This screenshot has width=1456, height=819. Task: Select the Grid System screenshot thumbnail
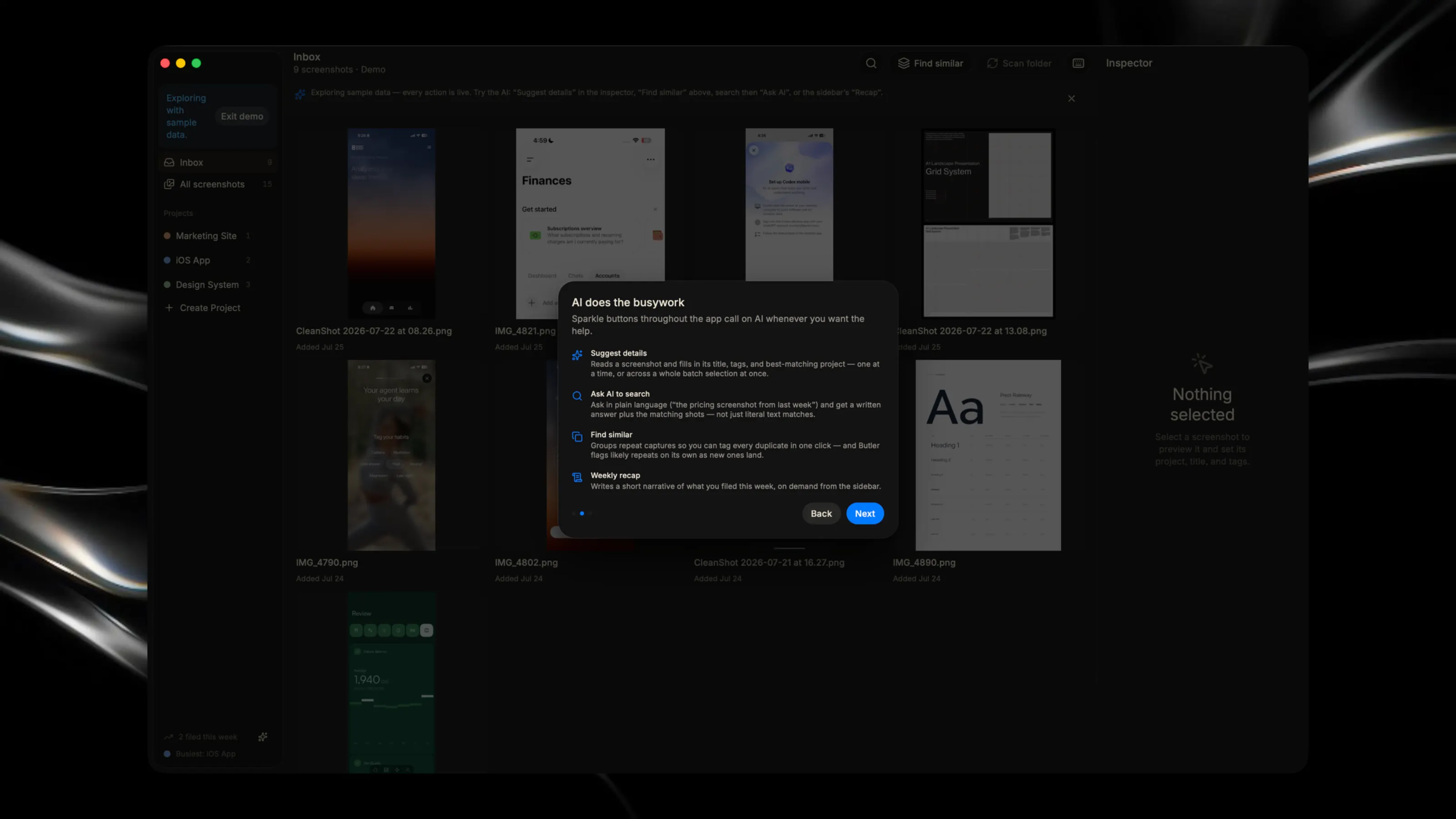coord(988,223)
